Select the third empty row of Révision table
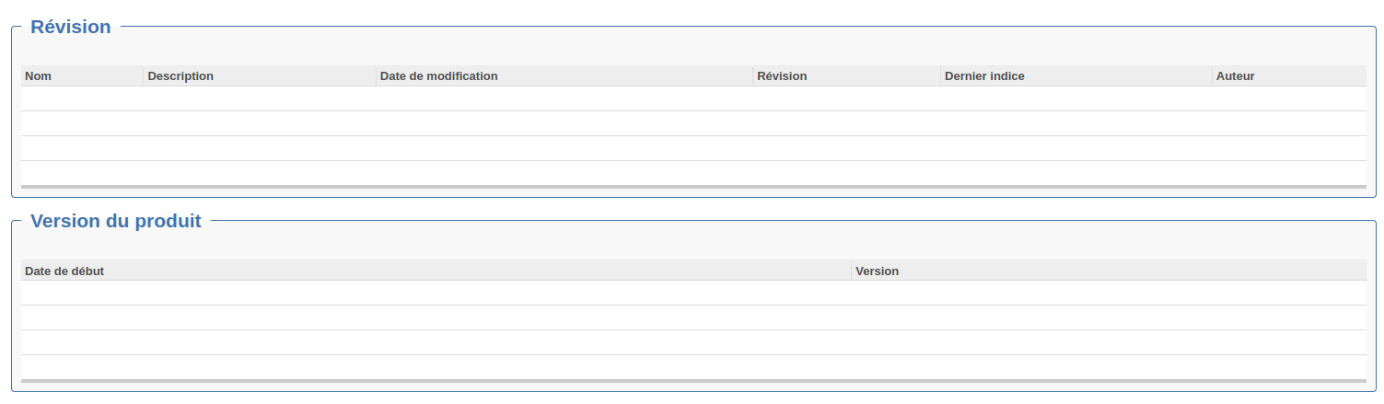Image resolution: width=1384 pixels, height=404 pixels. click(693, 148)
